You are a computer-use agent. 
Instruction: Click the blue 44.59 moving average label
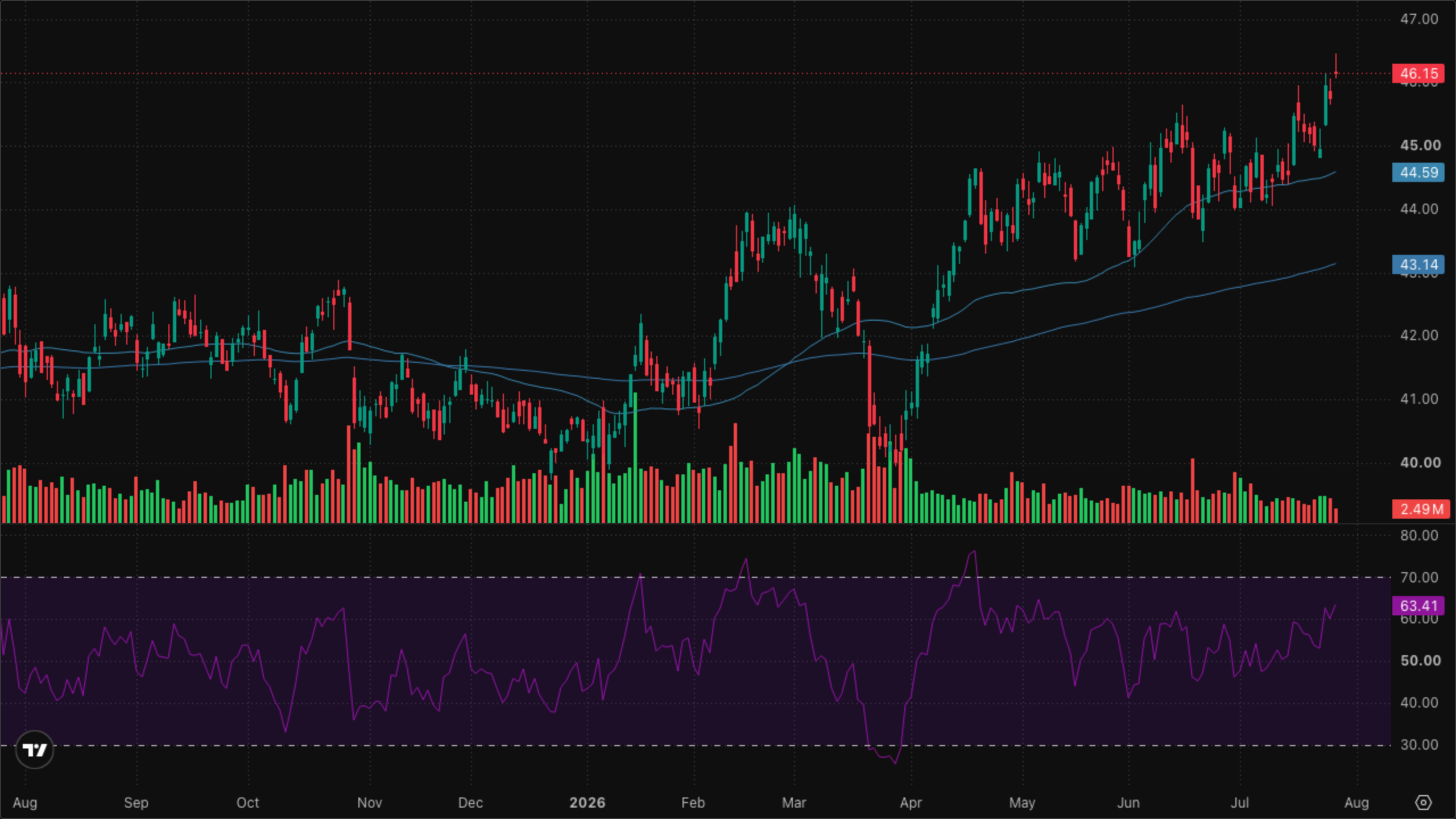click(1418, 172)
